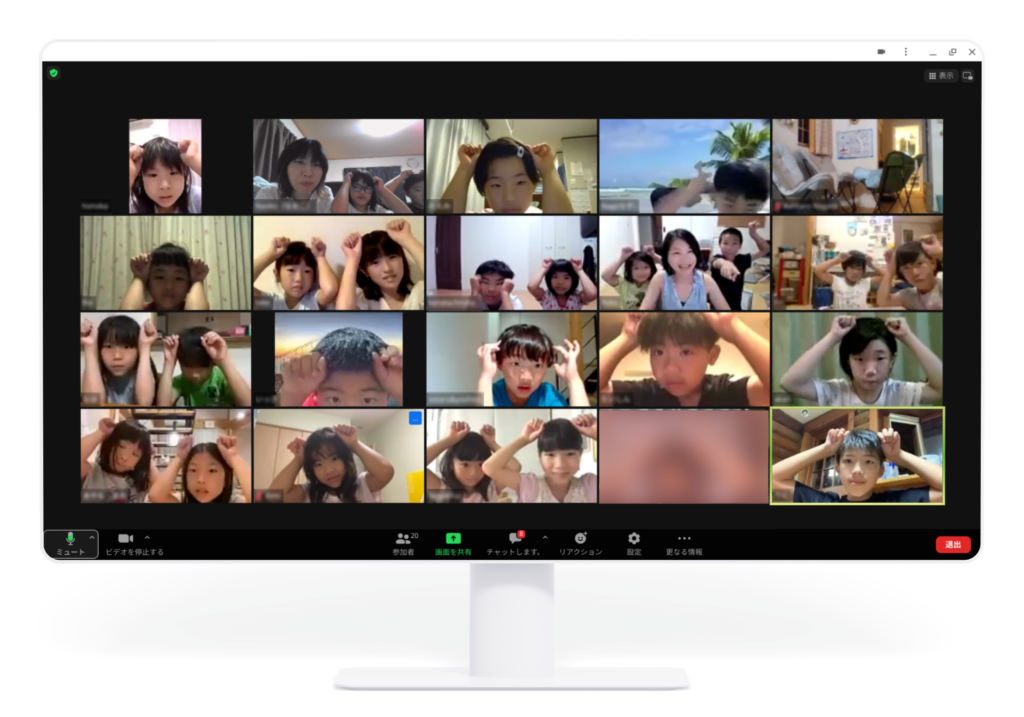Open 設定 settings gear icon
Image resolution: width=1024 pixels, height=717 pixels.
point(634,543)
